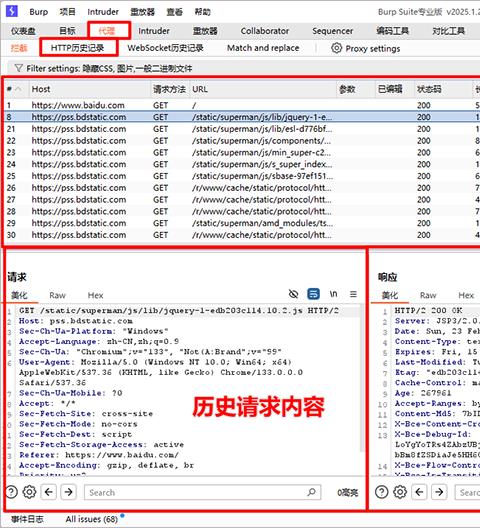The image size is (480, 528).
Task: Select the response 美化 view tab
Action: coord(390,296)
